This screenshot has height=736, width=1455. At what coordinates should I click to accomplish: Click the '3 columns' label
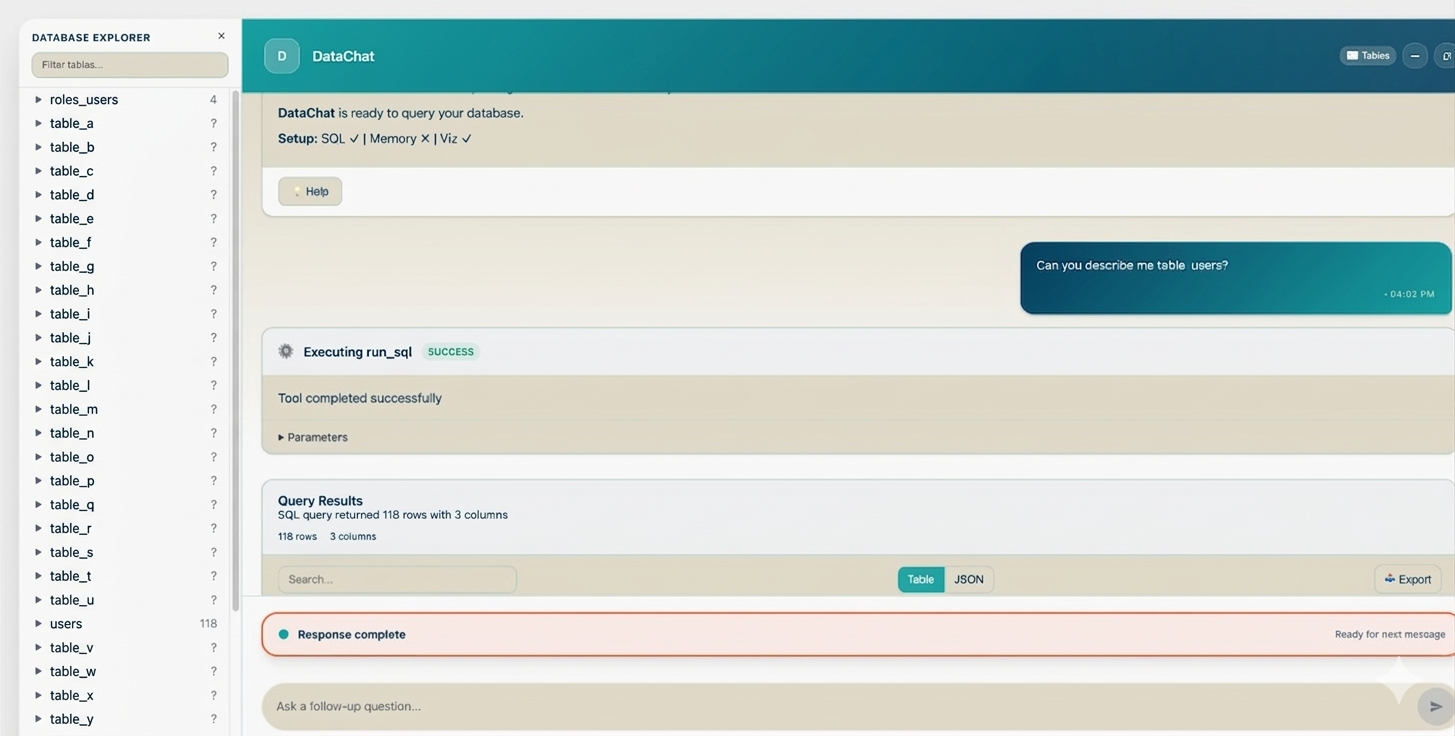[x=353, y=537]
